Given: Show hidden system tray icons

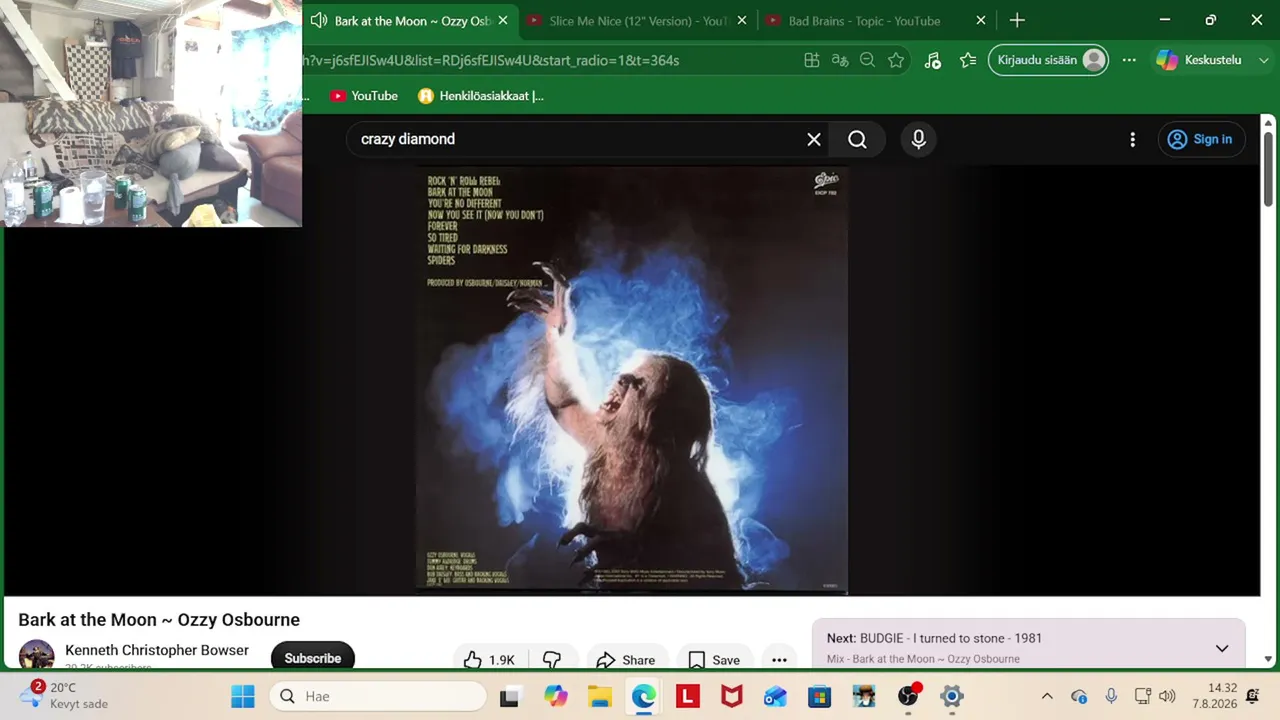Looking at the screenshot, I should 1047,696.
